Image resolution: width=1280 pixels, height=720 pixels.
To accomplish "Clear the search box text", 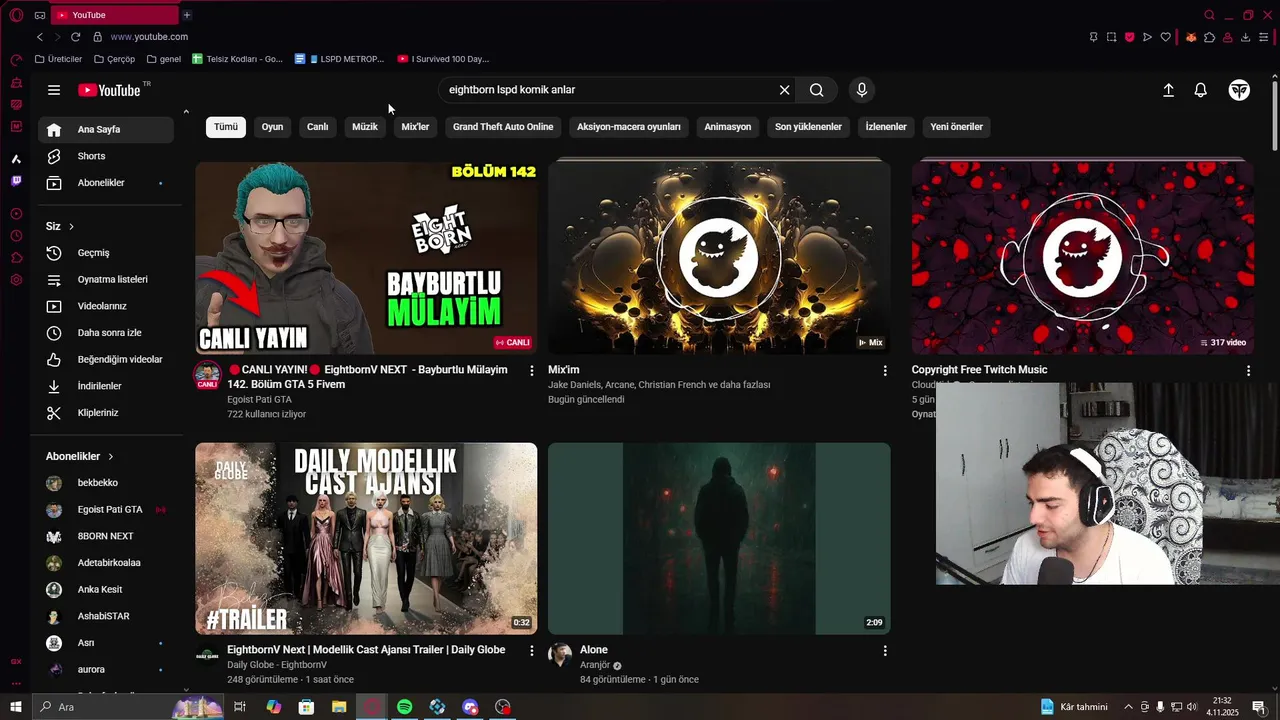I will pyautogui.click(x=785, y=90).
